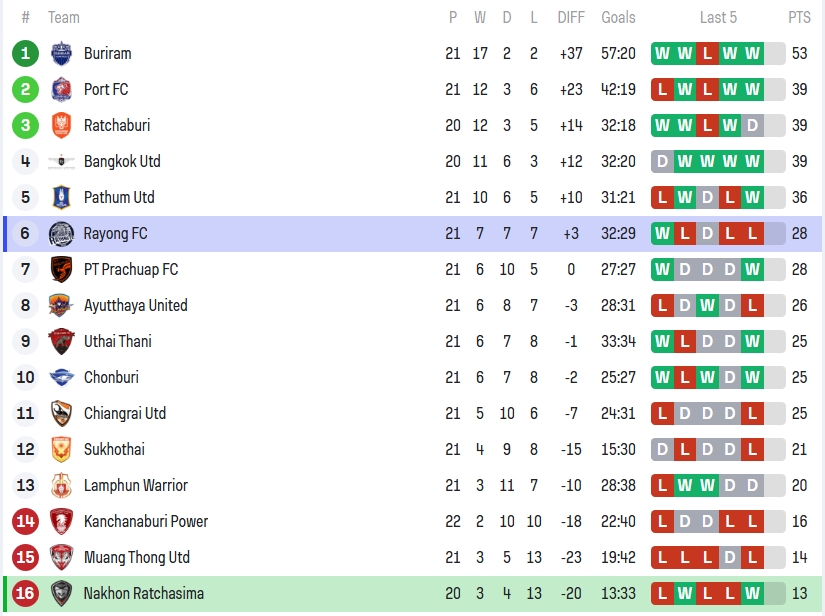Click the Nakhon Ratchasima team logo
This screenshot has width=825, height=616.
61,593
